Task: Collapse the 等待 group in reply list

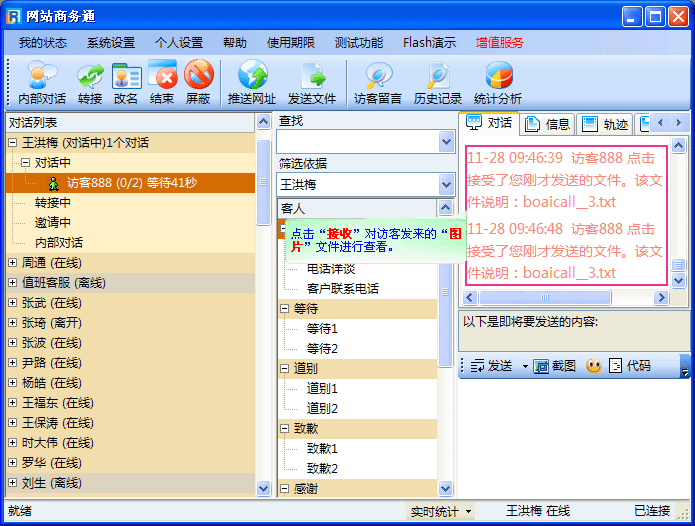Action: pos(285,309)
